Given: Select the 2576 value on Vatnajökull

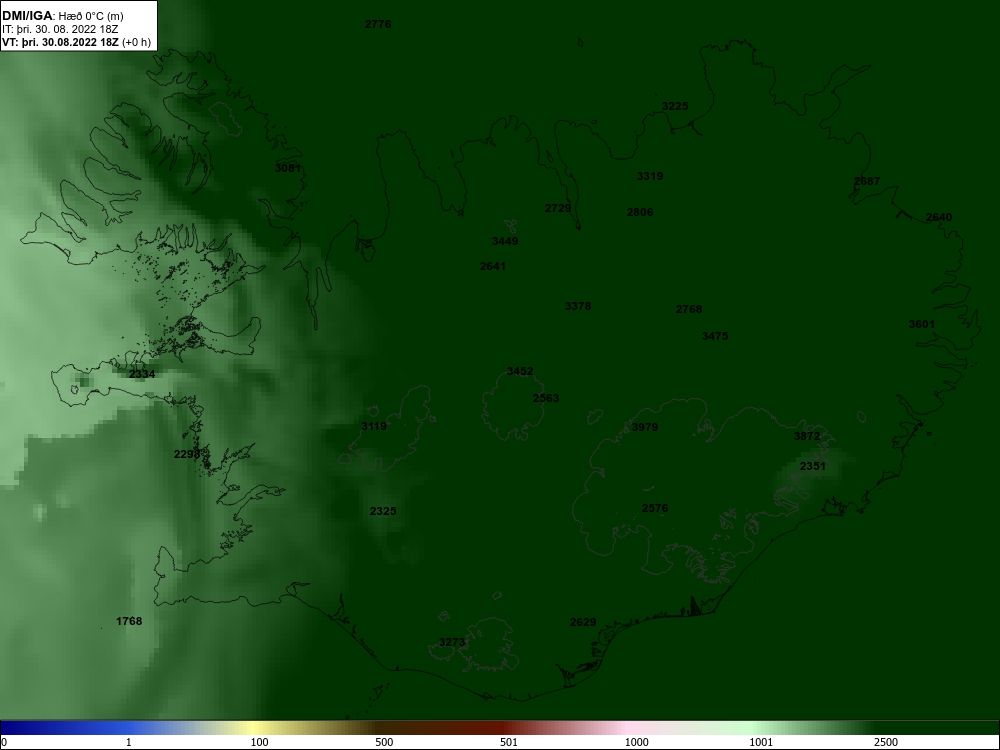Looking at the screenshot, I should click(x=655, y=508).
